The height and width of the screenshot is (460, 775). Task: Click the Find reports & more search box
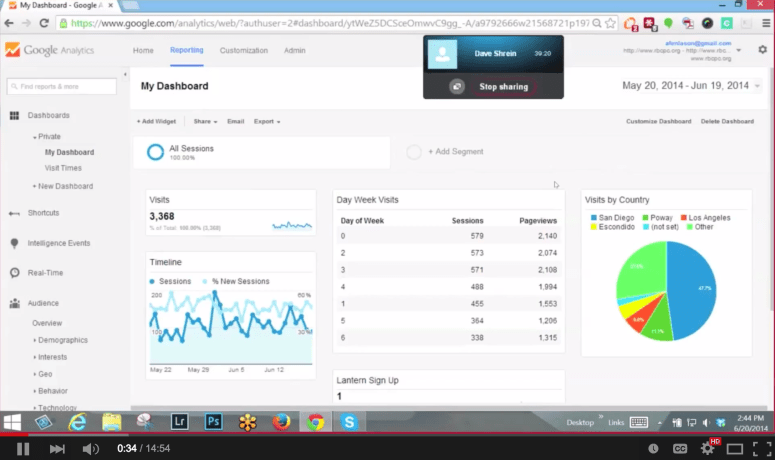pyautogui.click(x=62, y=86)
